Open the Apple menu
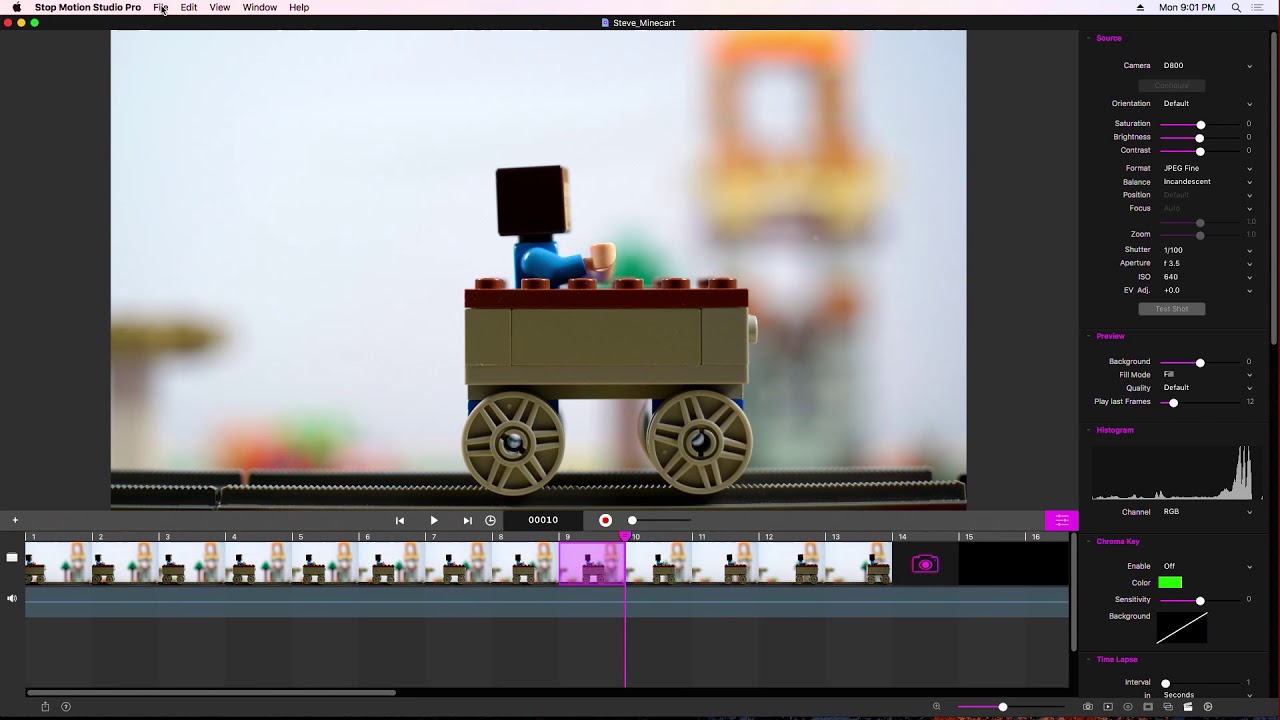The width and height of the screenshot is (1280, 720). coord(16,7)
